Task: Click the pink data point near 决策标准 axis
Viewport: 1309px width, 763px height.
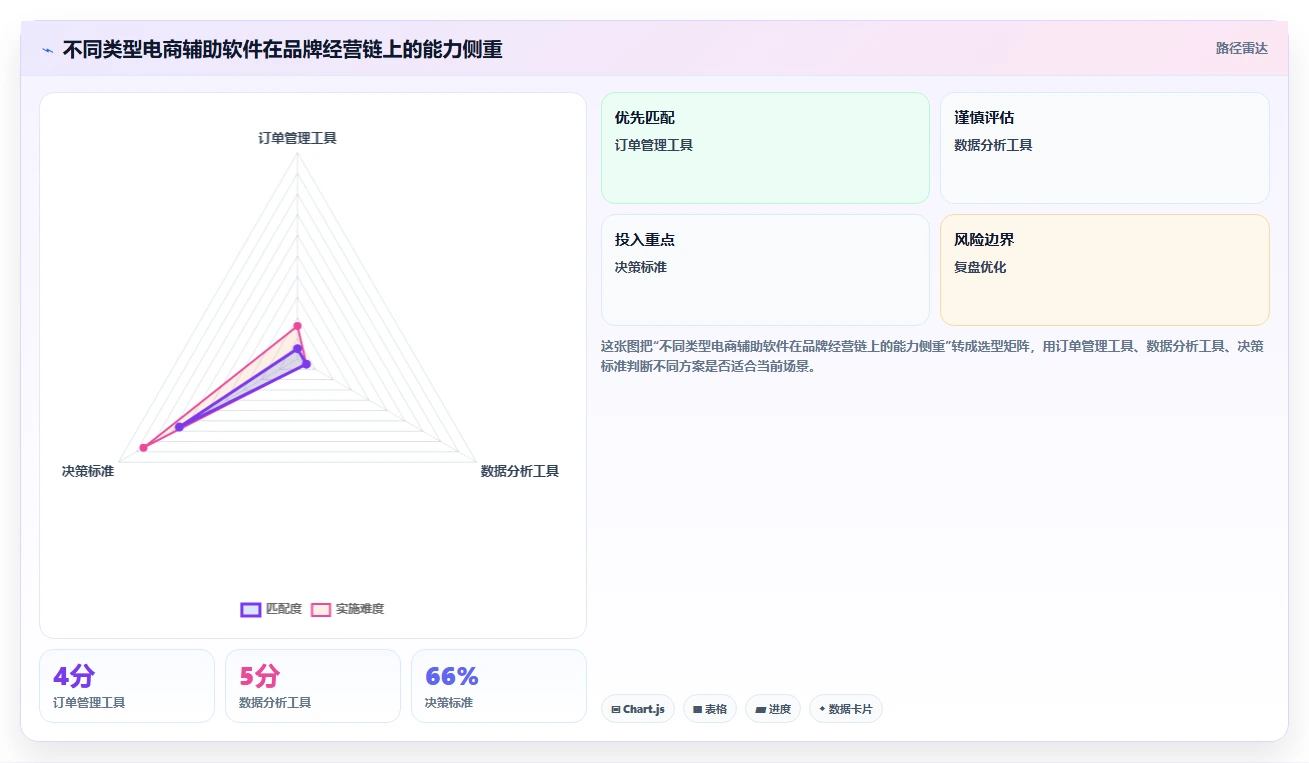Action: tap(144, 448)
